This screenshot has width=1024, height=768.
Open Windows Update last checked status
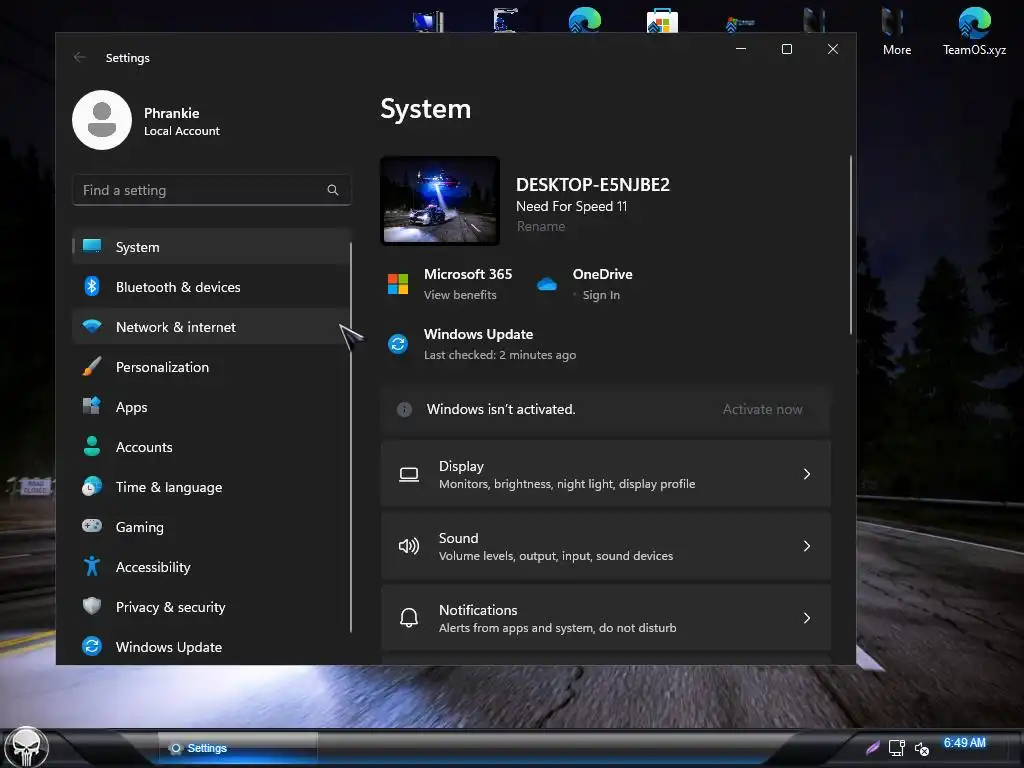click(500, 355)
